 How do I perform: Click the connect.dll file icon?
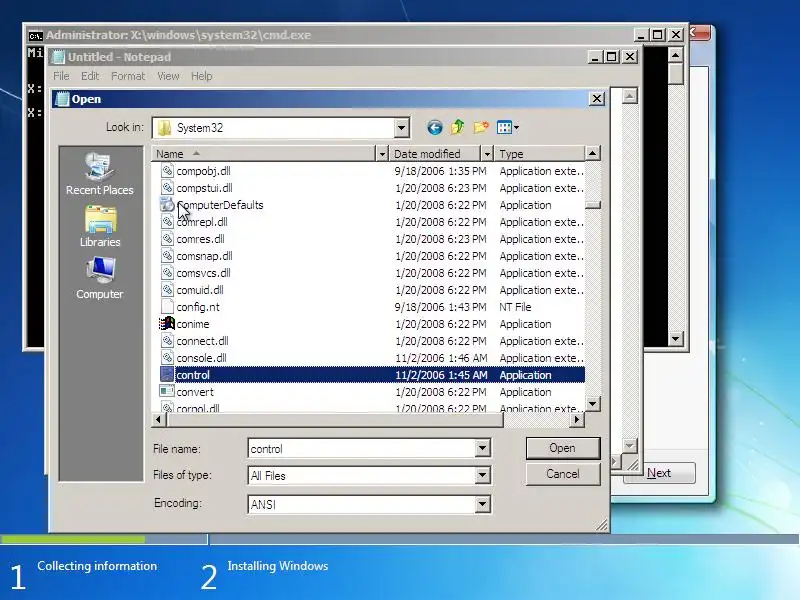[167, 341]
